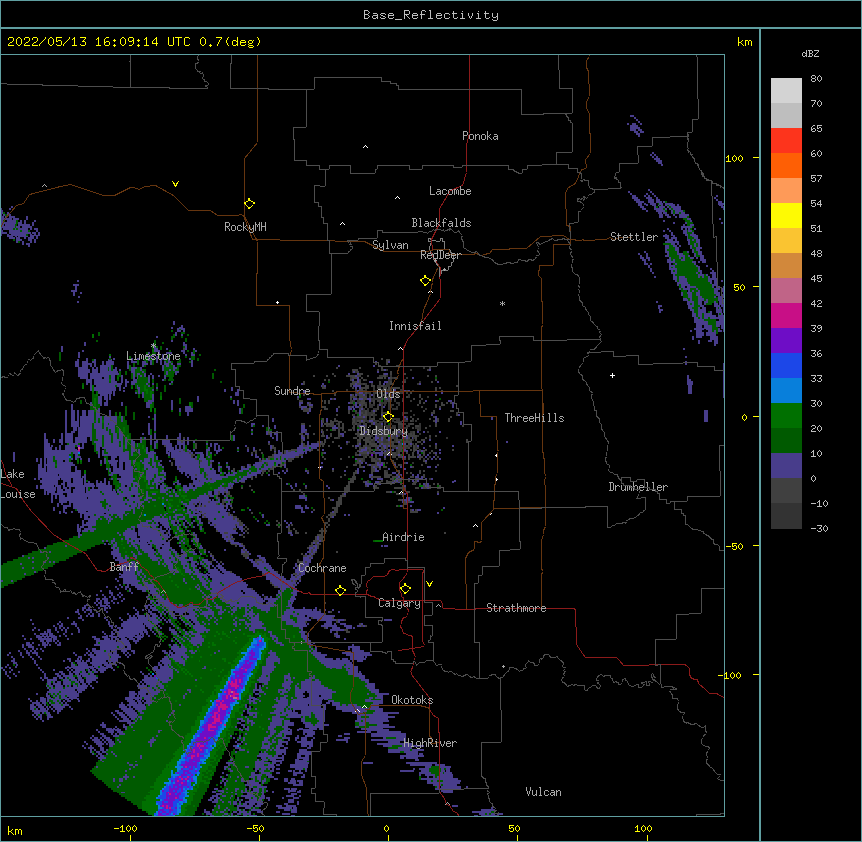Click the Didsbury town label
The height and width of the screenshot is (842, 862).
point(383,431)
